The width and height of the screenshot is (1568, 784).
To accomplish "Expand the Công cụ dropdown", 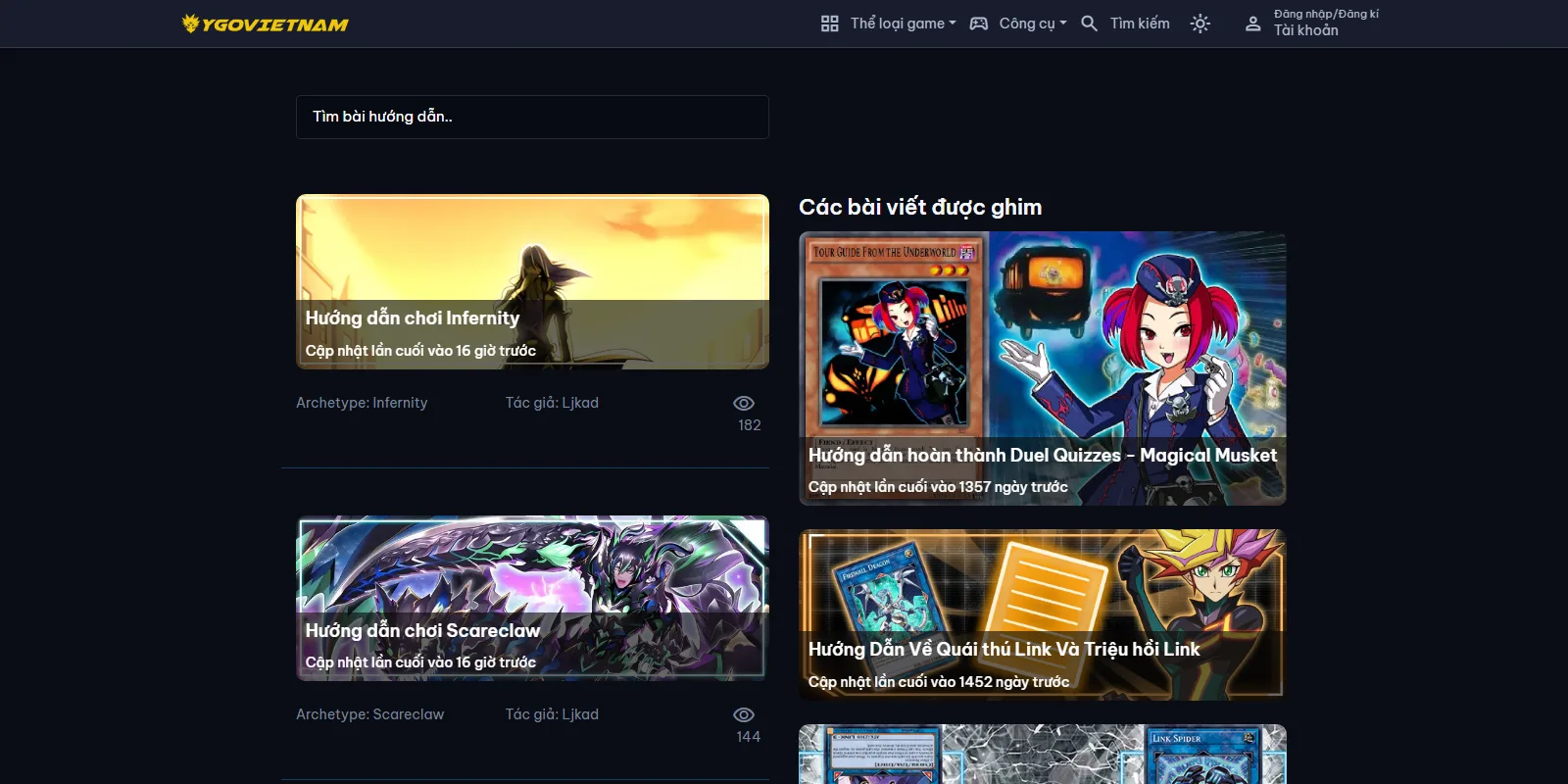I will coord(1033,24).
